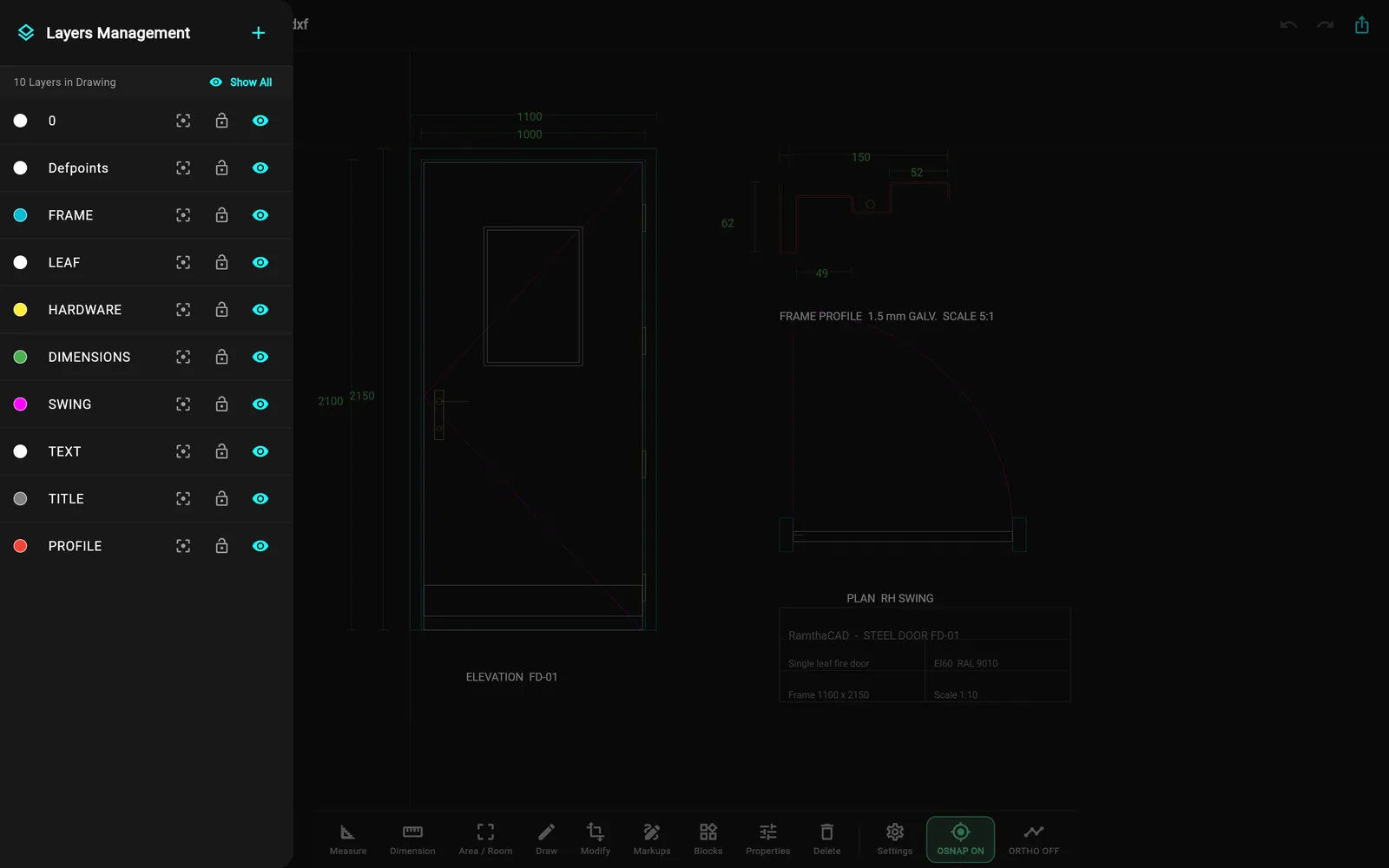Image resolution: width=1389 pixels, height=868 pixels.
Task: Add a new layer with plus icon
Action: coord(258,33)
